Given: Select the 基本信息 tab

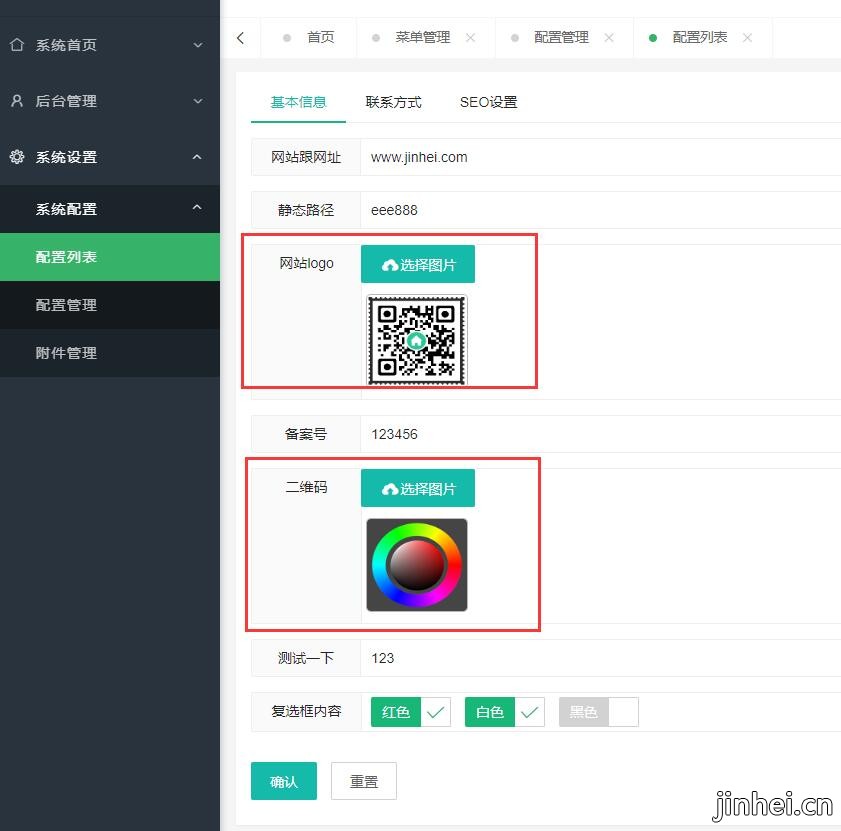Looking at the screenshot, I should (x=298, y=102).
